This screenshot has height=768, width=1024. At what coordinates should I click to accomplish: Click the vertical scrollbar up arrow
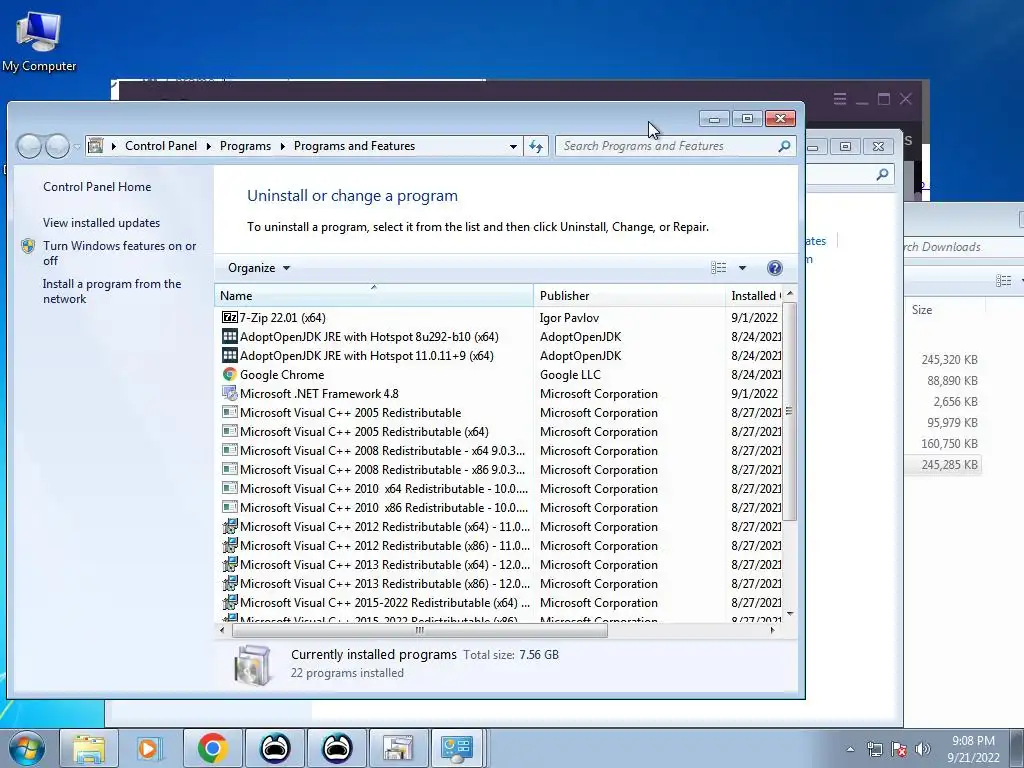[x=790, y=294]
